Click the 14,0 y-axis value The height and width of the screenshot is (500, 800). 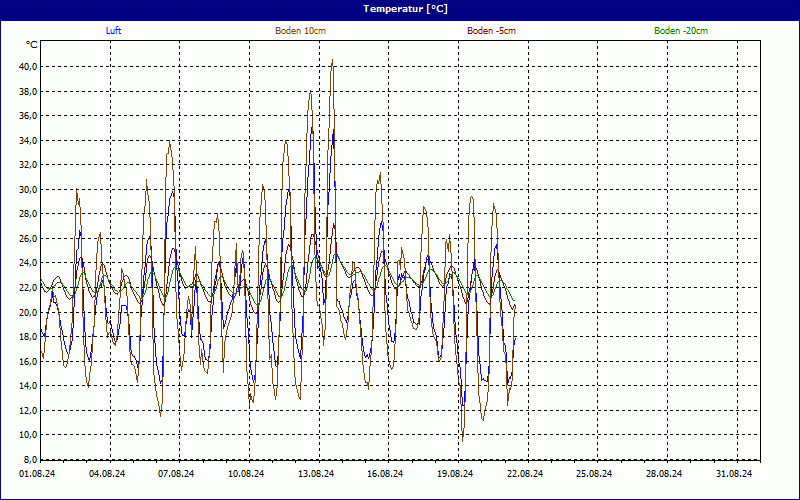tap(28, 386)
